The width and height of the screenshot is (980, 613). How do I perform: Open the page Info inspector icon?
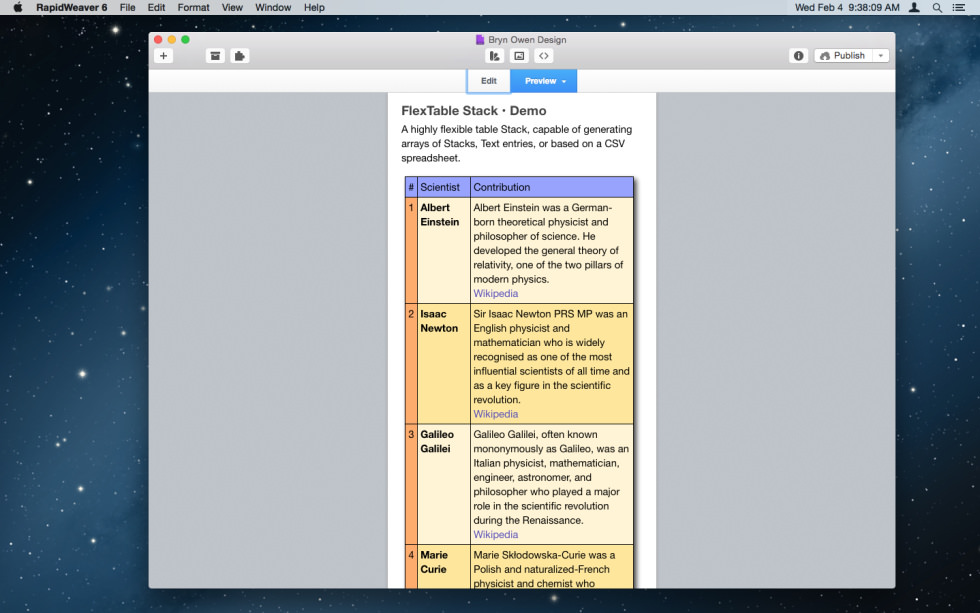[798, 56]
